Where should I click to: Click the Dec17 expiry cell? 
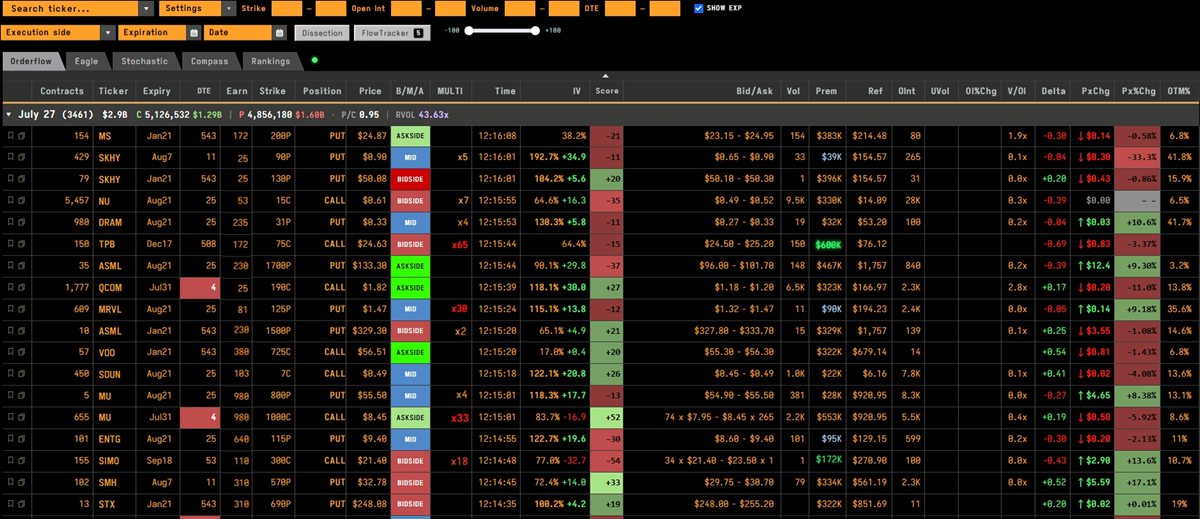(x=157, y=244)
